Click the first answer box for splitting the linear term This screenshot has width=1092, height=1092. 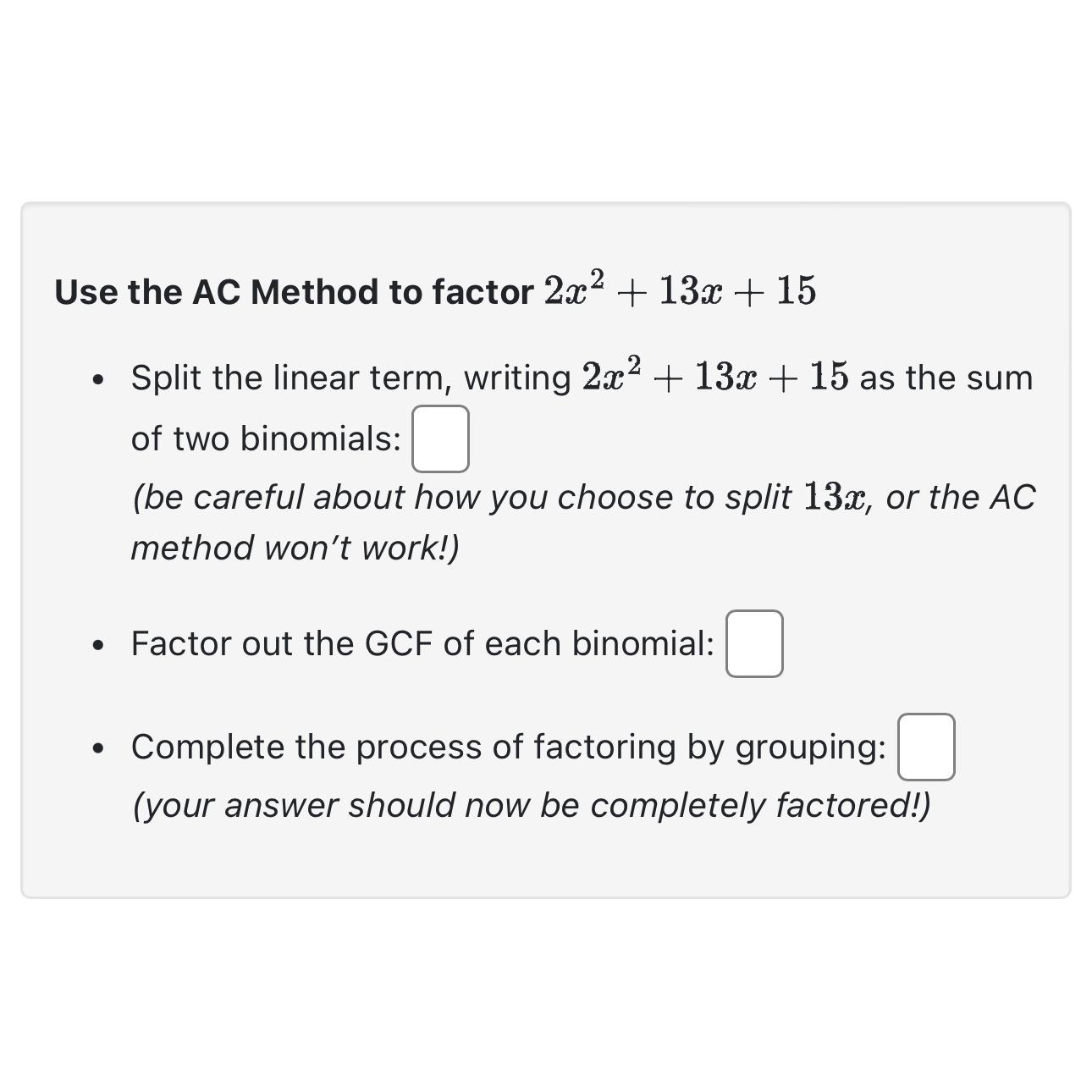point(439,438)
